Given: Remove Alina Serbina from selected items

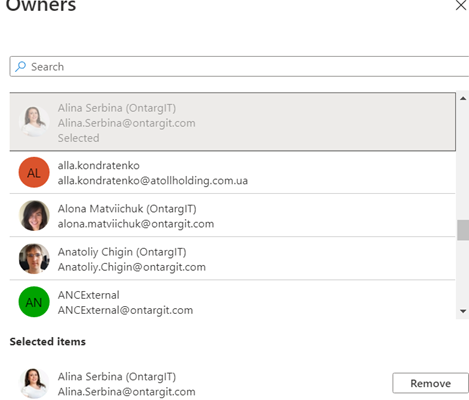Looking at the screenshot, I should click(430, 383).
